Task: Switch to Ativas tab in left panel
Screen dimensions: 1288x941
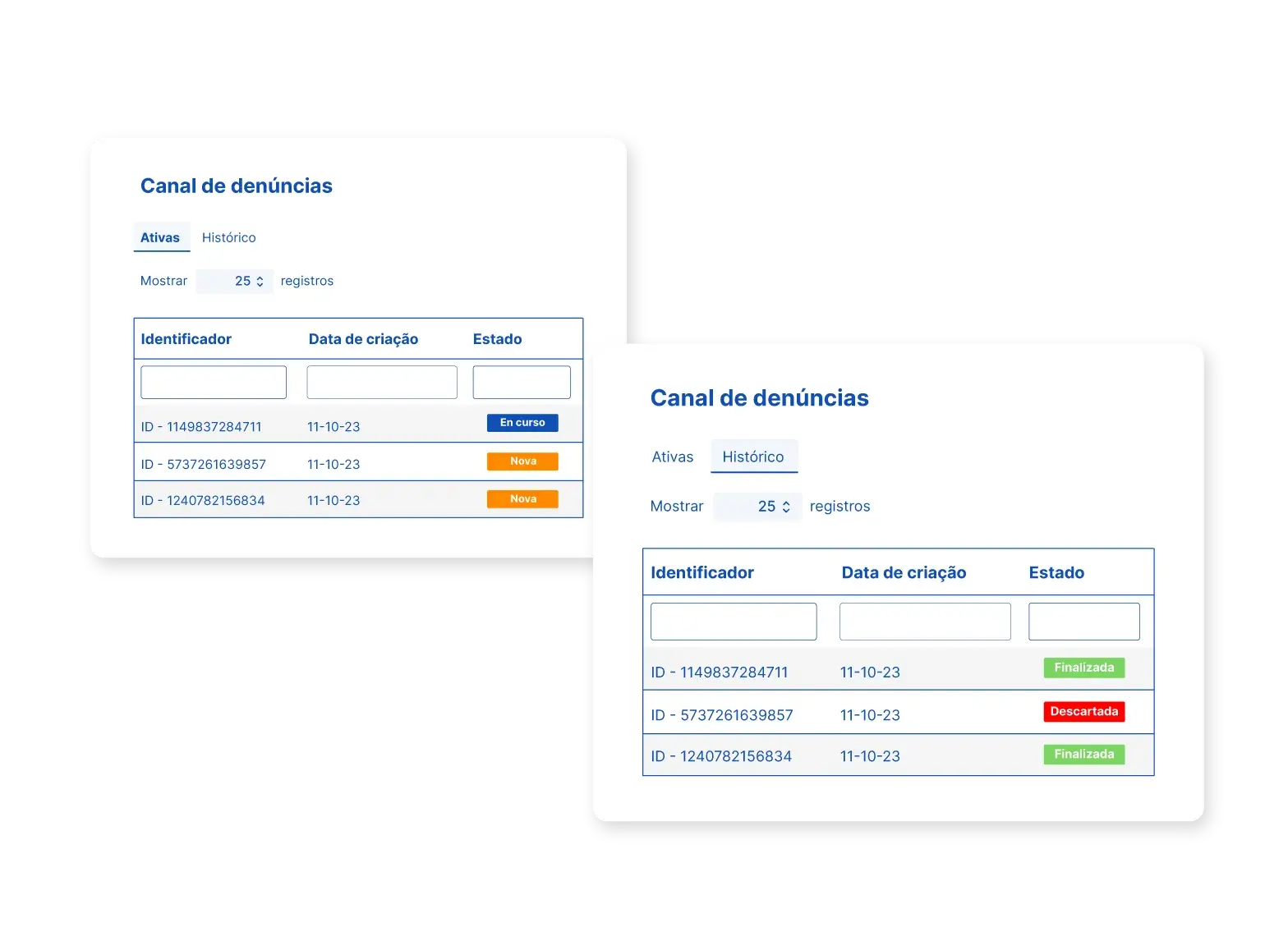Action: click(160, 237)
